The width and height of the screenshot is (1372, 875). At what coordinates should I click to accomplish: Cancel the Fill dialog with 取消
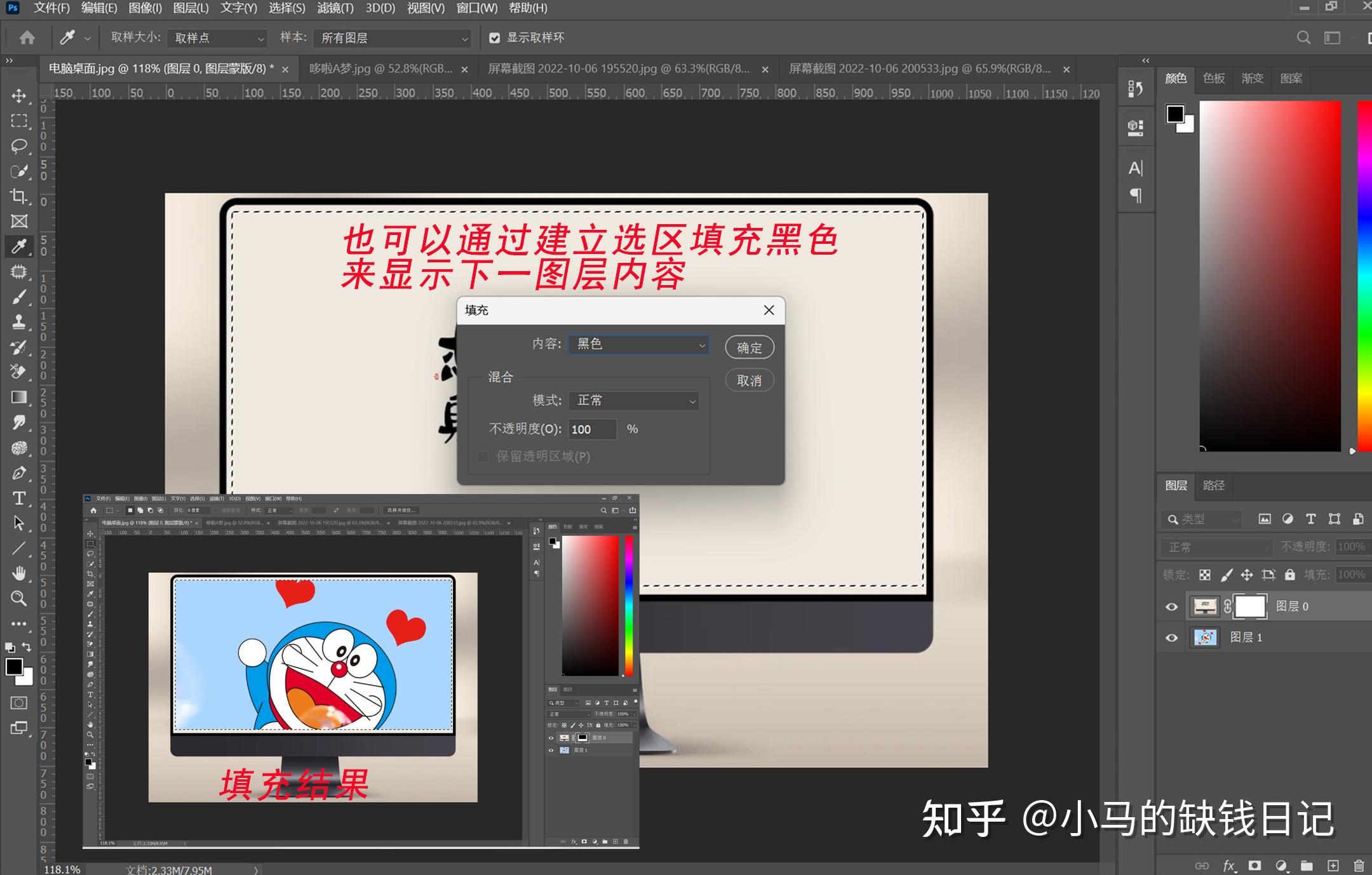coord(750,381)
